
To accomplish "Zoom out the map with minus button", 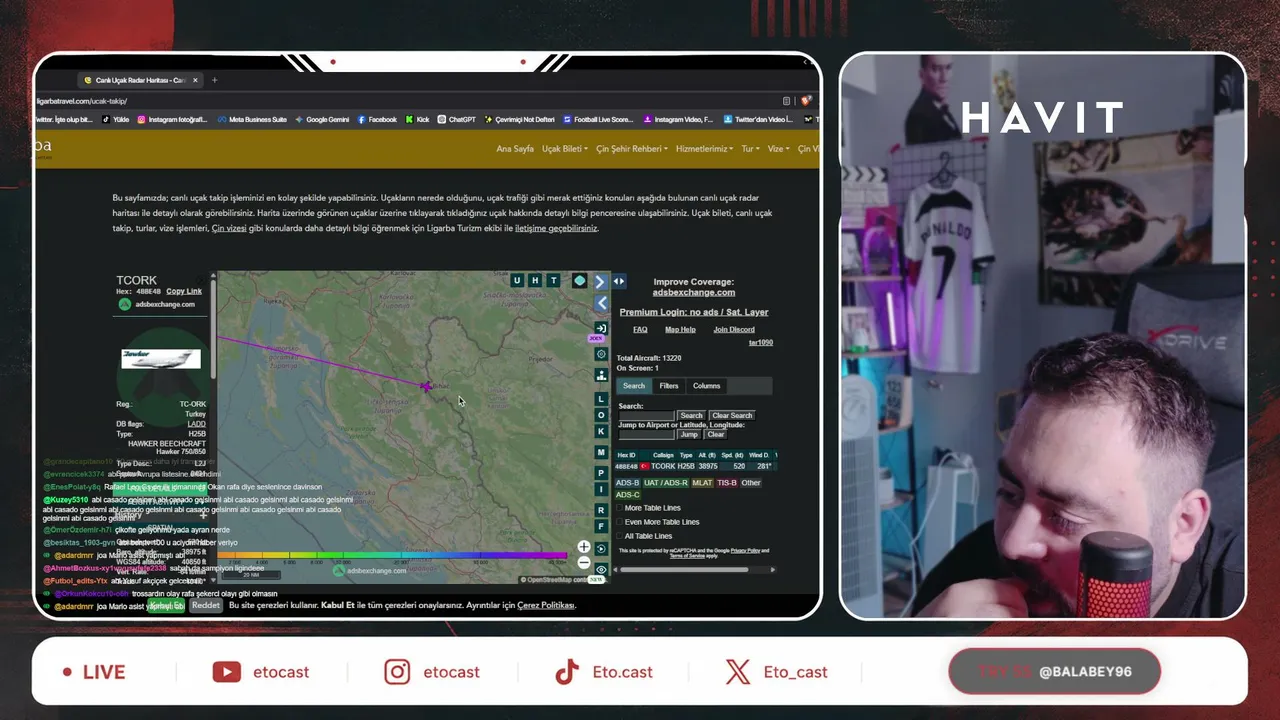I will pos(584,562).
